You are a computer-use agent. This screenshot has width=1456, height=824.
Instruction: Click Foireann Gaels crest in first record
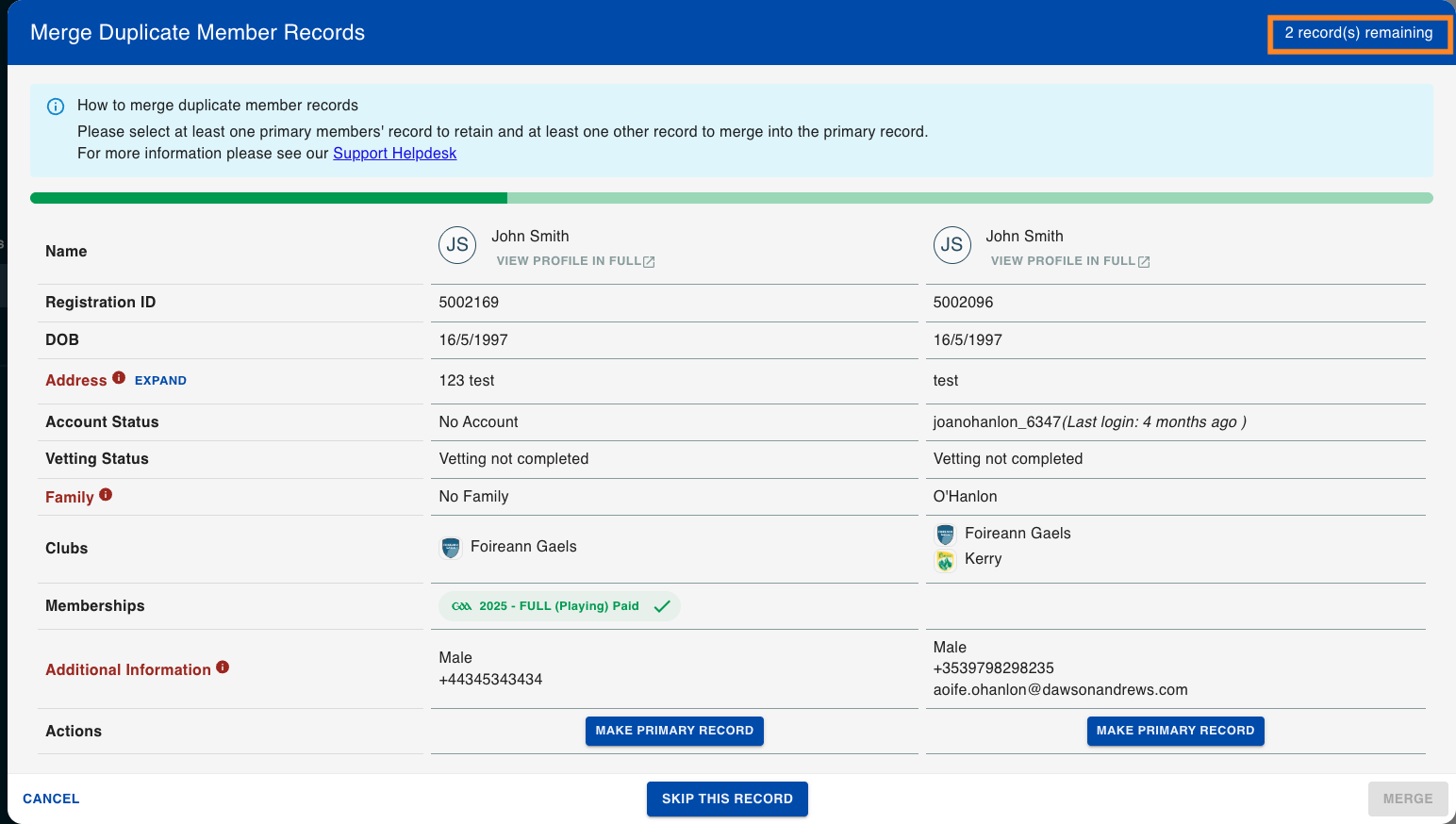[451, 548]
